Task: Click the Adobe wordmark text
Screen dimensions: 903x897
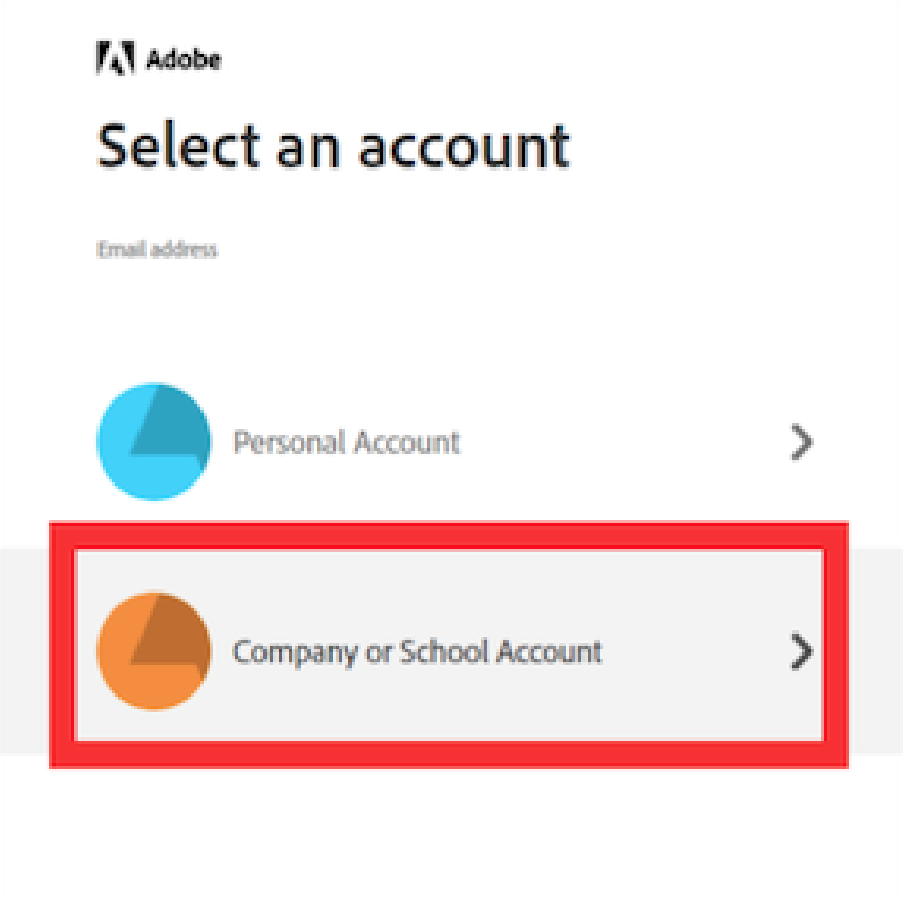Action: tap(183, 60)
